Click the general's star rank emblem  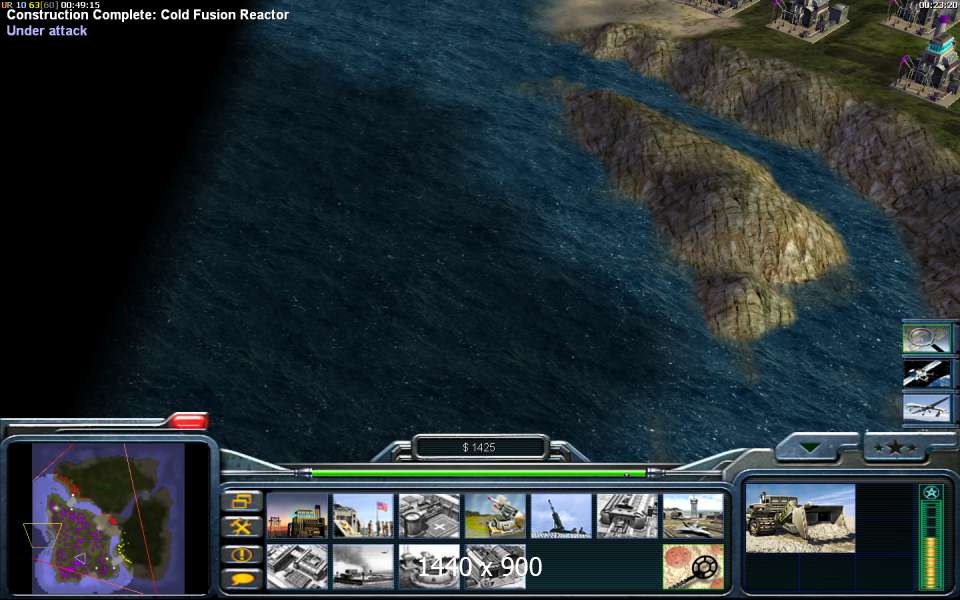pos(931,493)
